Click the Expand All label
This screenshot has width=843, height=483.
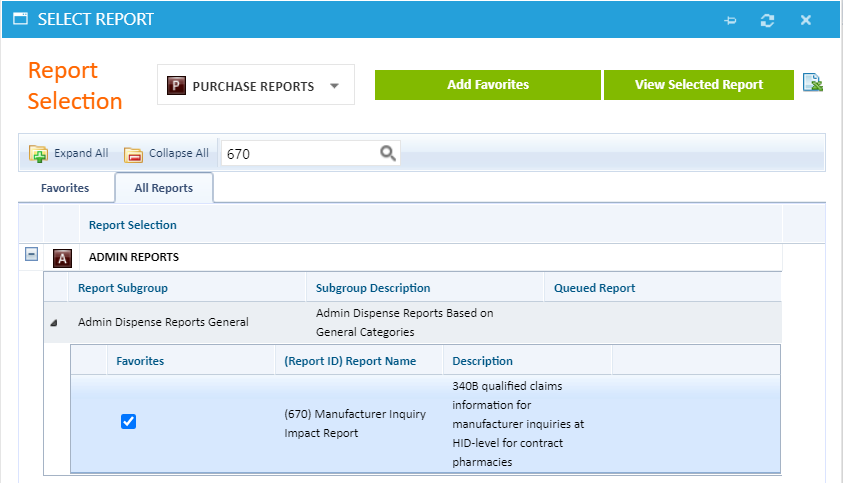pyautogui.click(x=81, y=153)
